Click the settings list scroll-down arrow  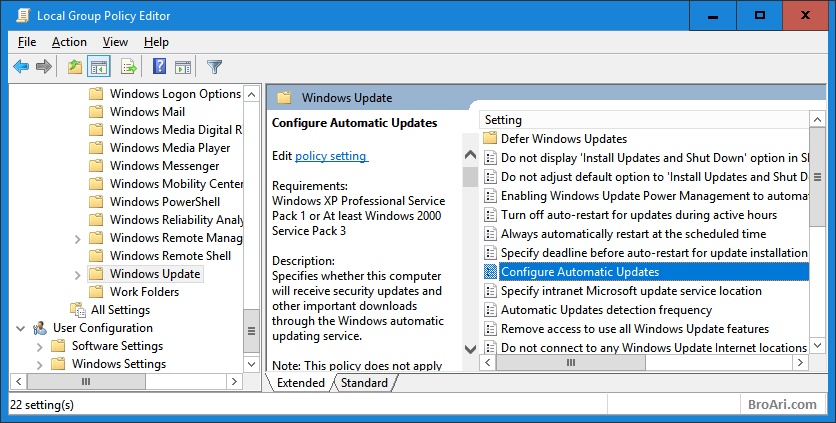(817, 345)
